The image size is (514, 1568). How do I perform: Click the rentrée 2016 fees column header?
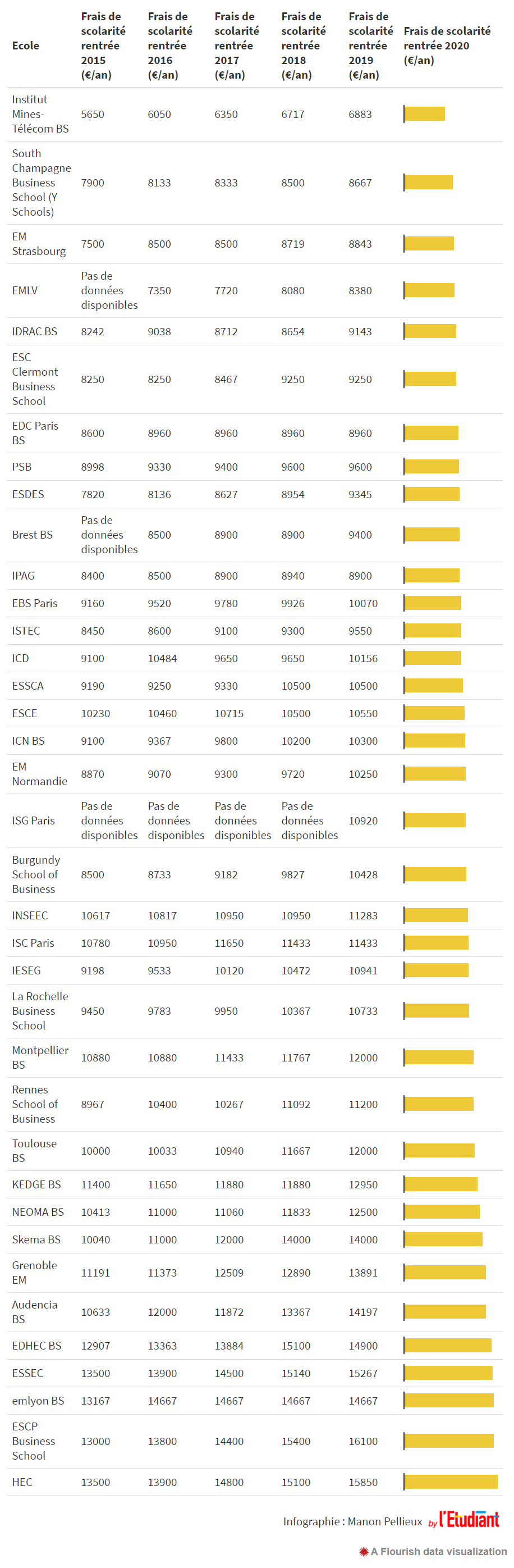(x=169, y=45)
